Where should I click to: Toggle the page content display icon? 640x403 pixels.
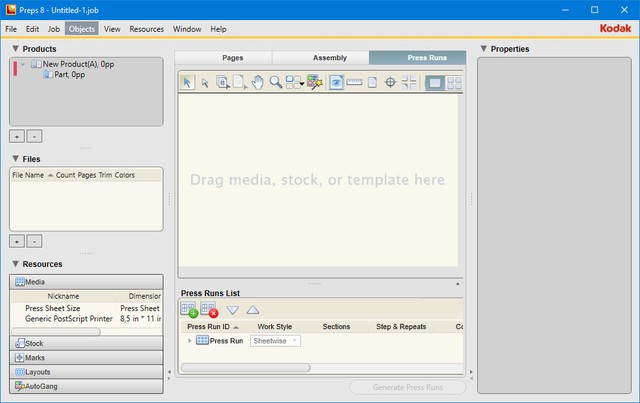pos(372,82)
